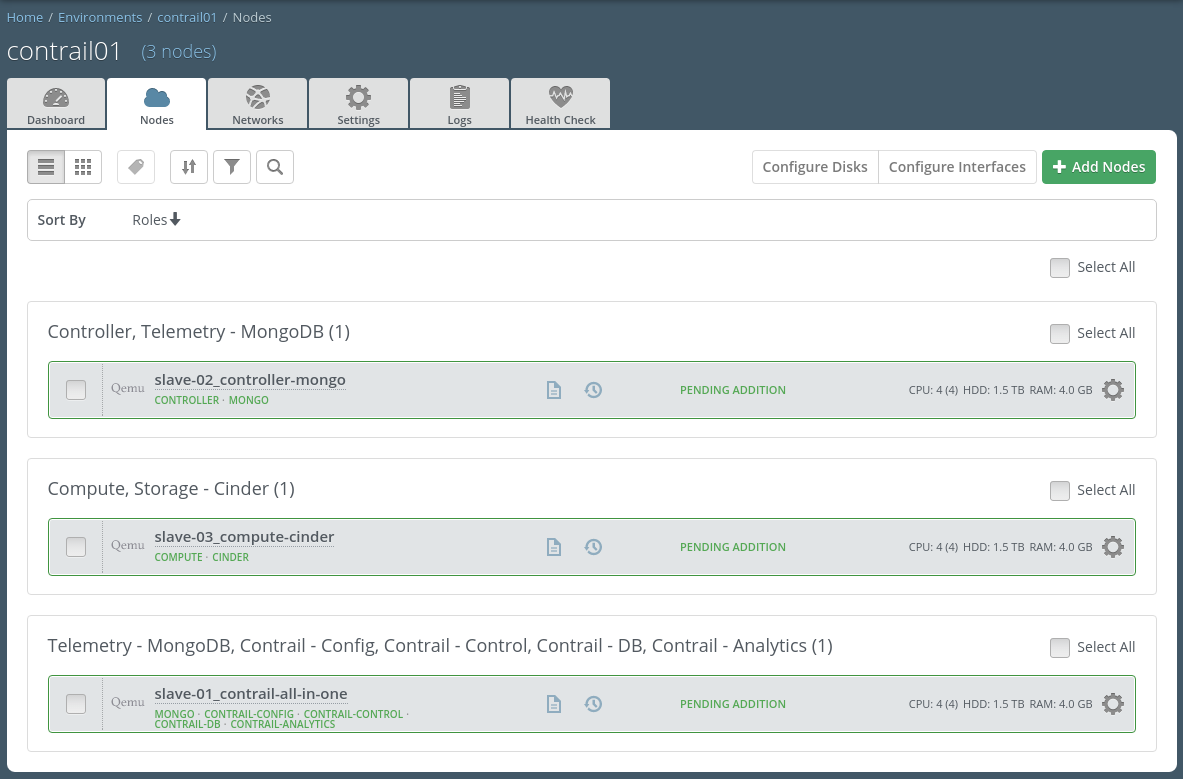Open the Nodes tab
The width and height of the screenshot is (1183, 779).
[x=157, y=104]
